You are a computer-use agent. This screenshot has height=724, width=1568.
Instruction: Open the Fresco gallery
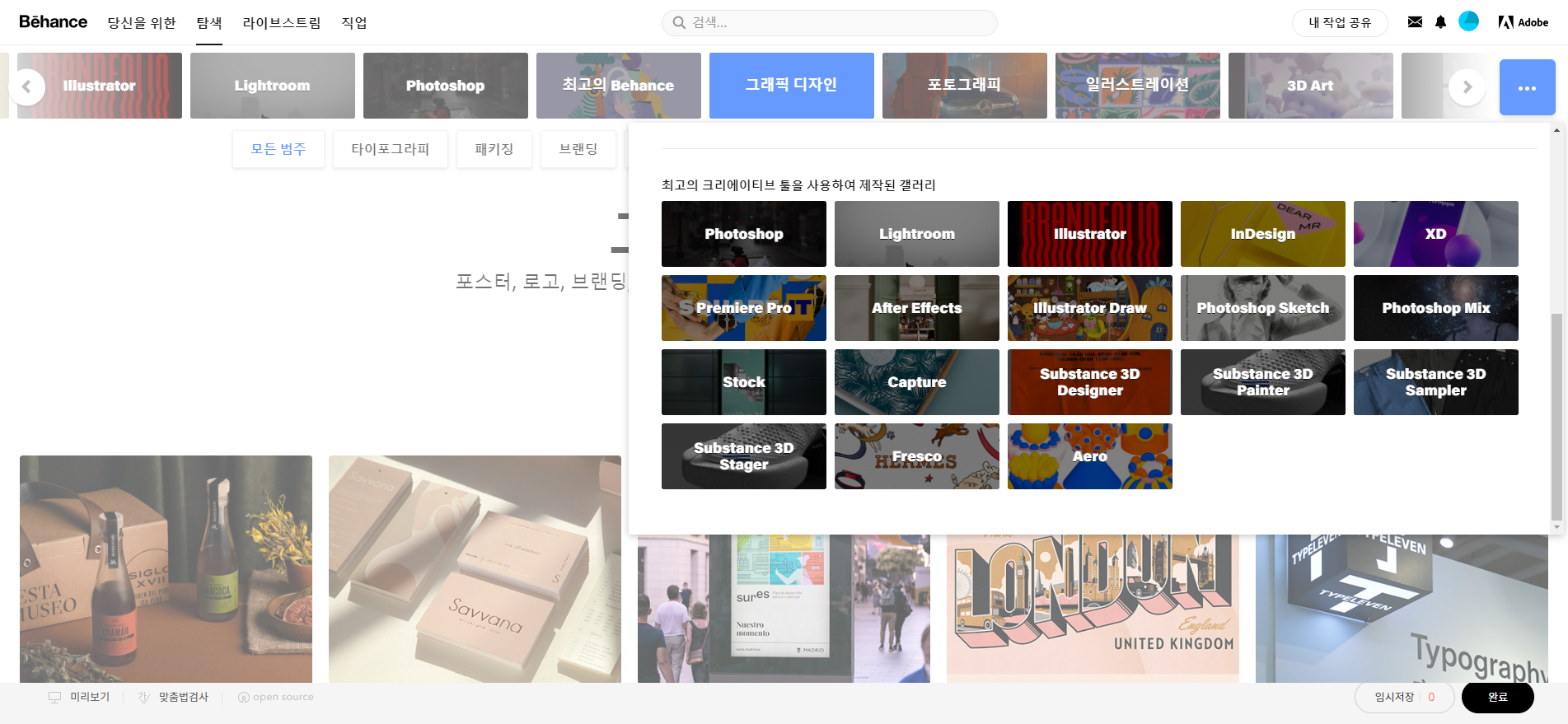pyautogui.click(x=917, y=456)
